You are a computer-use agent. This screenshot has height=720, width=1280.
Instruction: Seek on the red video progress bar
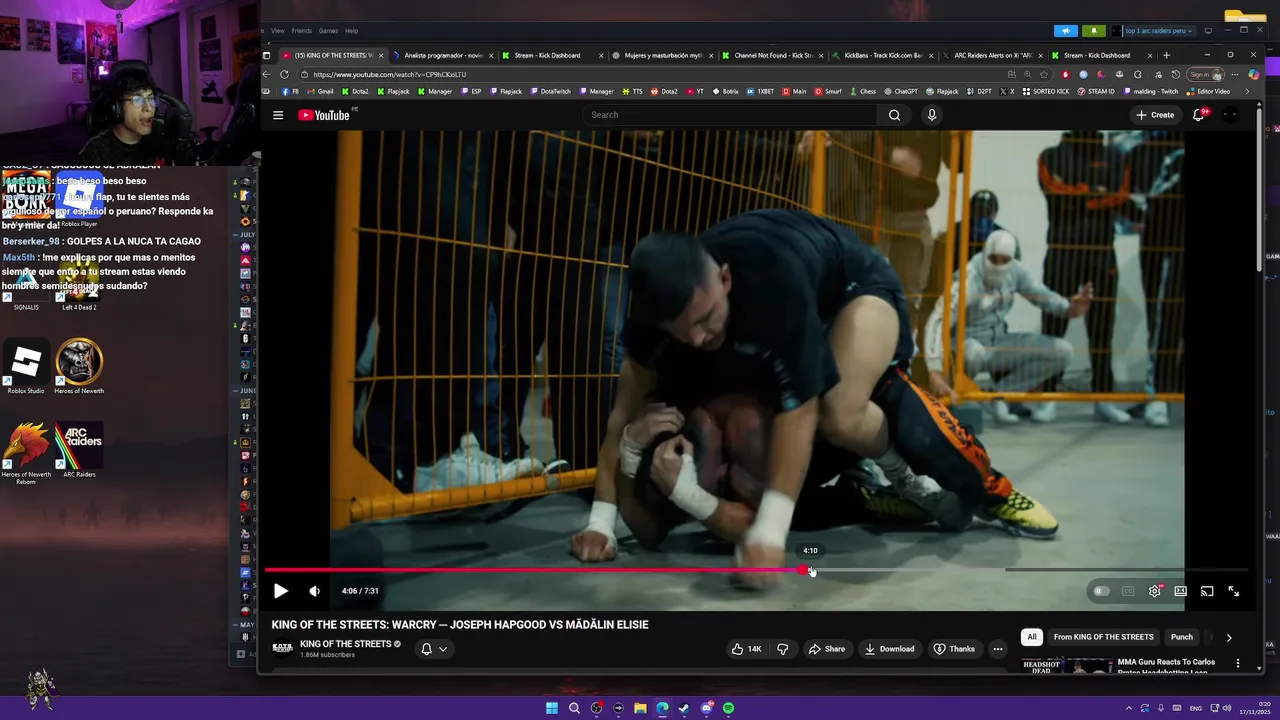pos(534,570)
